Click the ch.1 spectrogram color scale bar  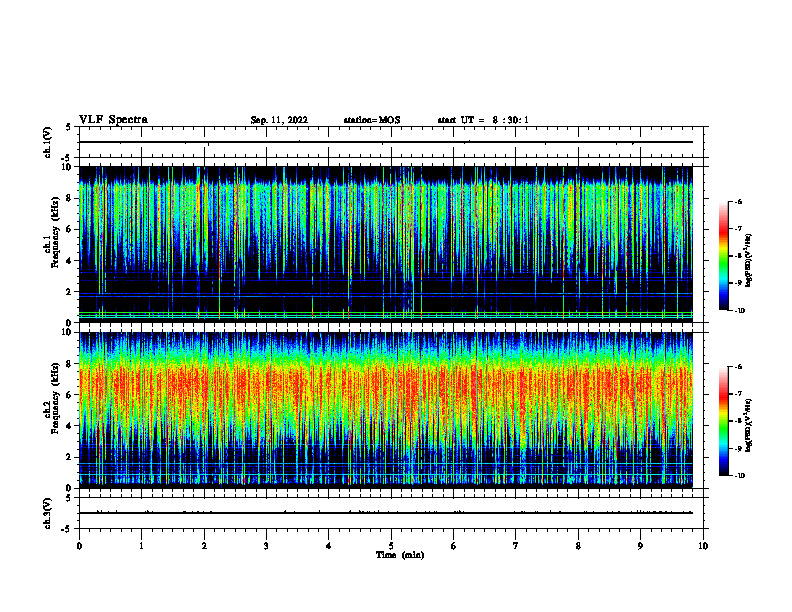[x=723, y=256]
